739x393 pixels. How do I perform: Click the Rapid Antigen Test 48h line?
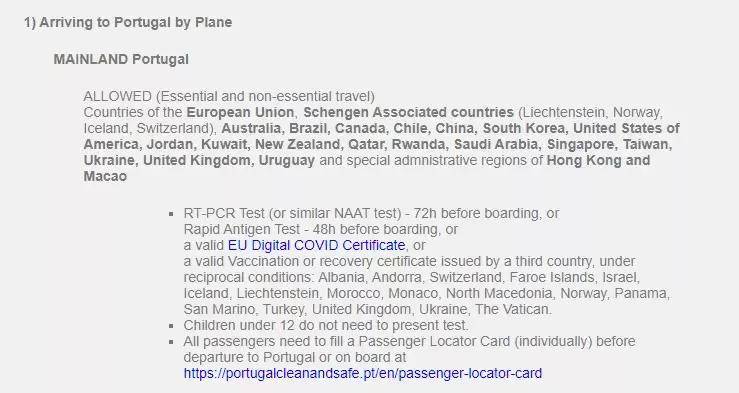point(321,229)
